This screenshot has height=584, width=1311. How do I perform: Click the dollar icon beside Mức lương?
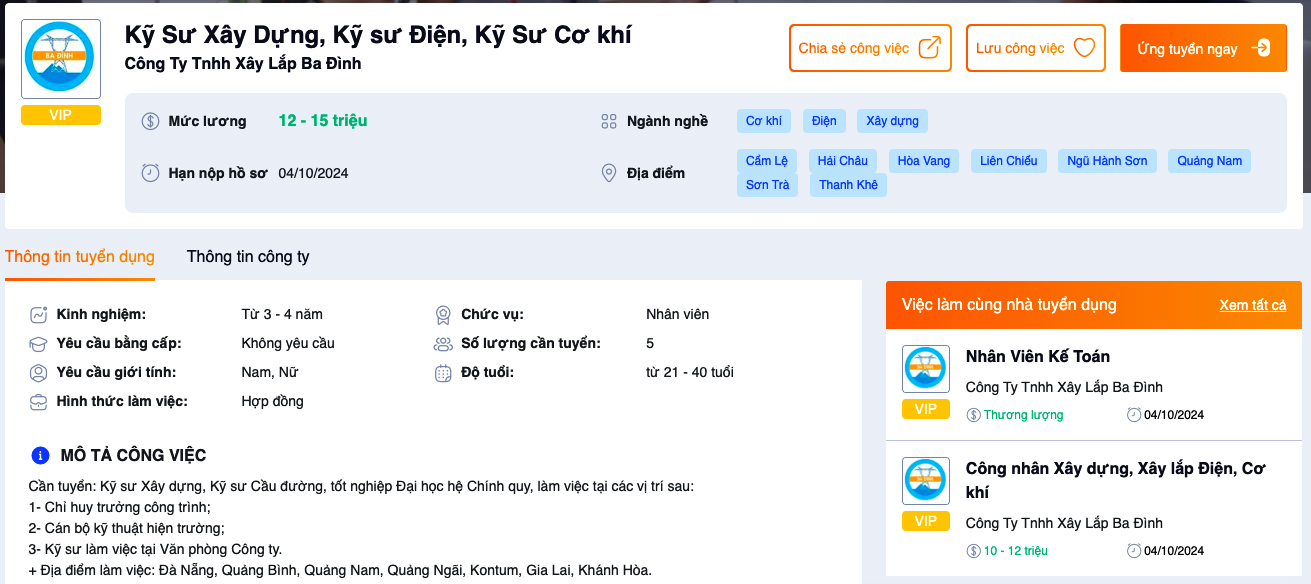tap(151, 121)
